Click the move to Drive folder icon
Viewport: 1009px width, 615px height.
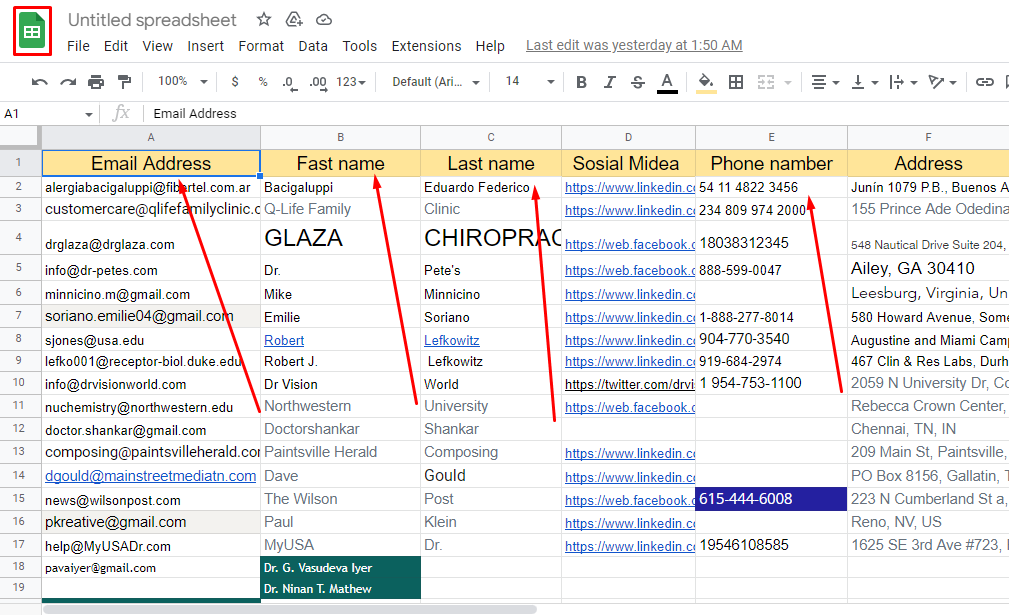tap(294, 20)
